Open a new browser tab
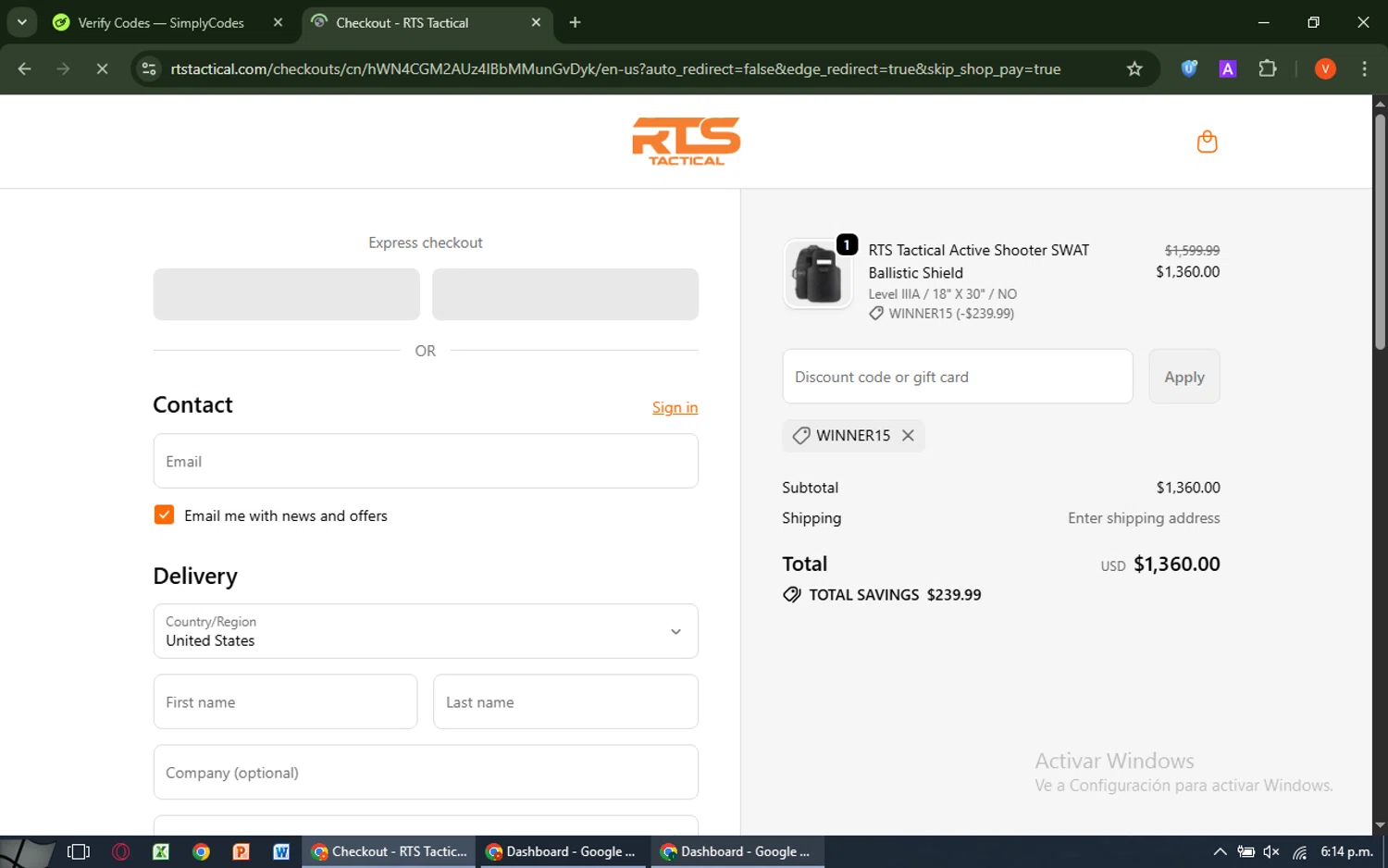 [575, 22]
